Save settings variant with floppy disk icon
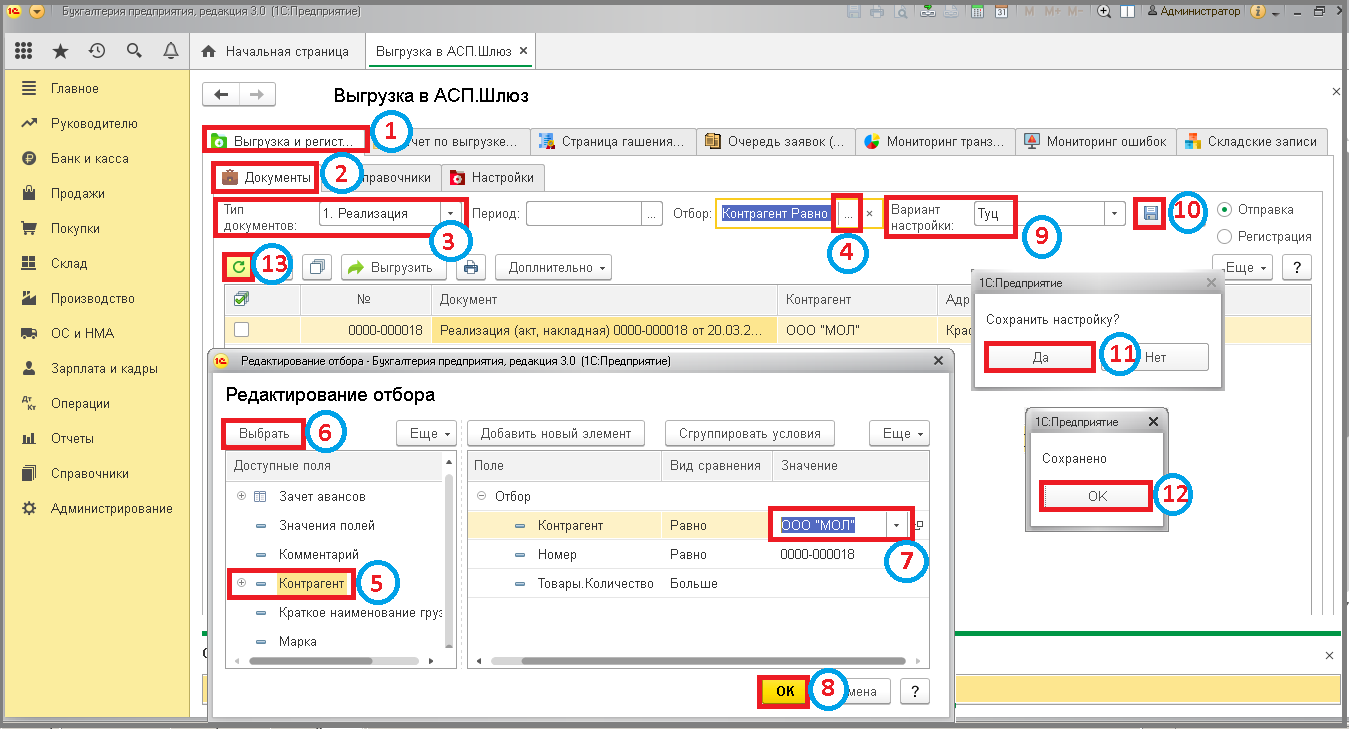The image size is (1349, 729). pos(1150,213)
